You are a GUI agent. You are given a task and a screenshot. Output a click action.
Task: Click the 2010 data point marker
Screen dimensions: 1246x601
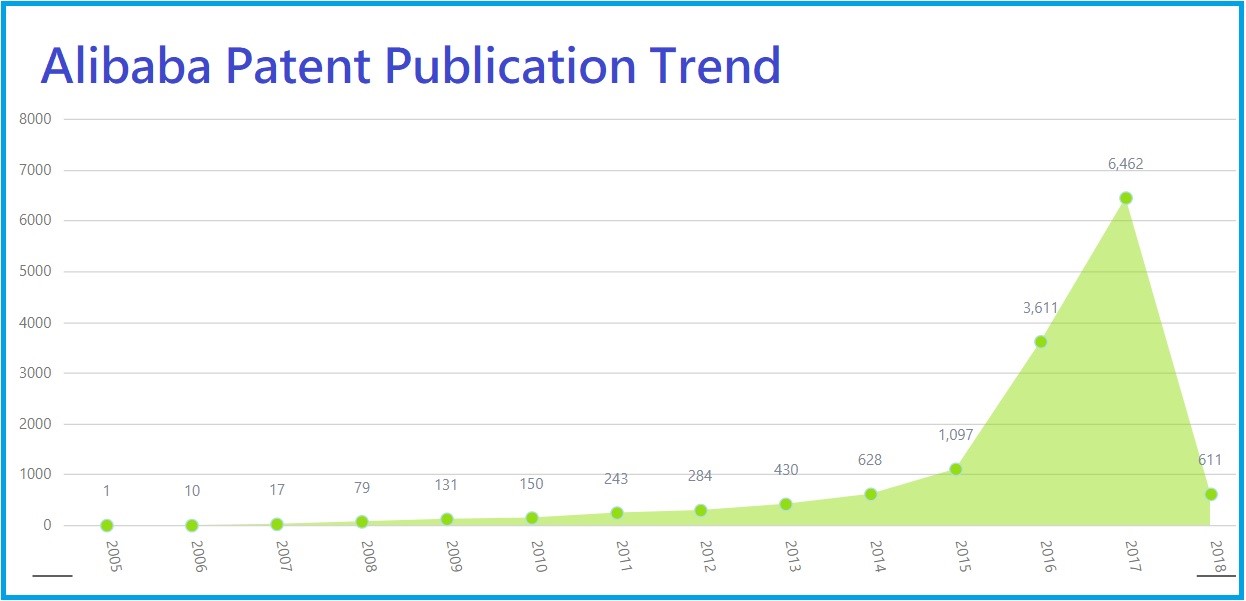pyautogui.click(x=532, y=518)
